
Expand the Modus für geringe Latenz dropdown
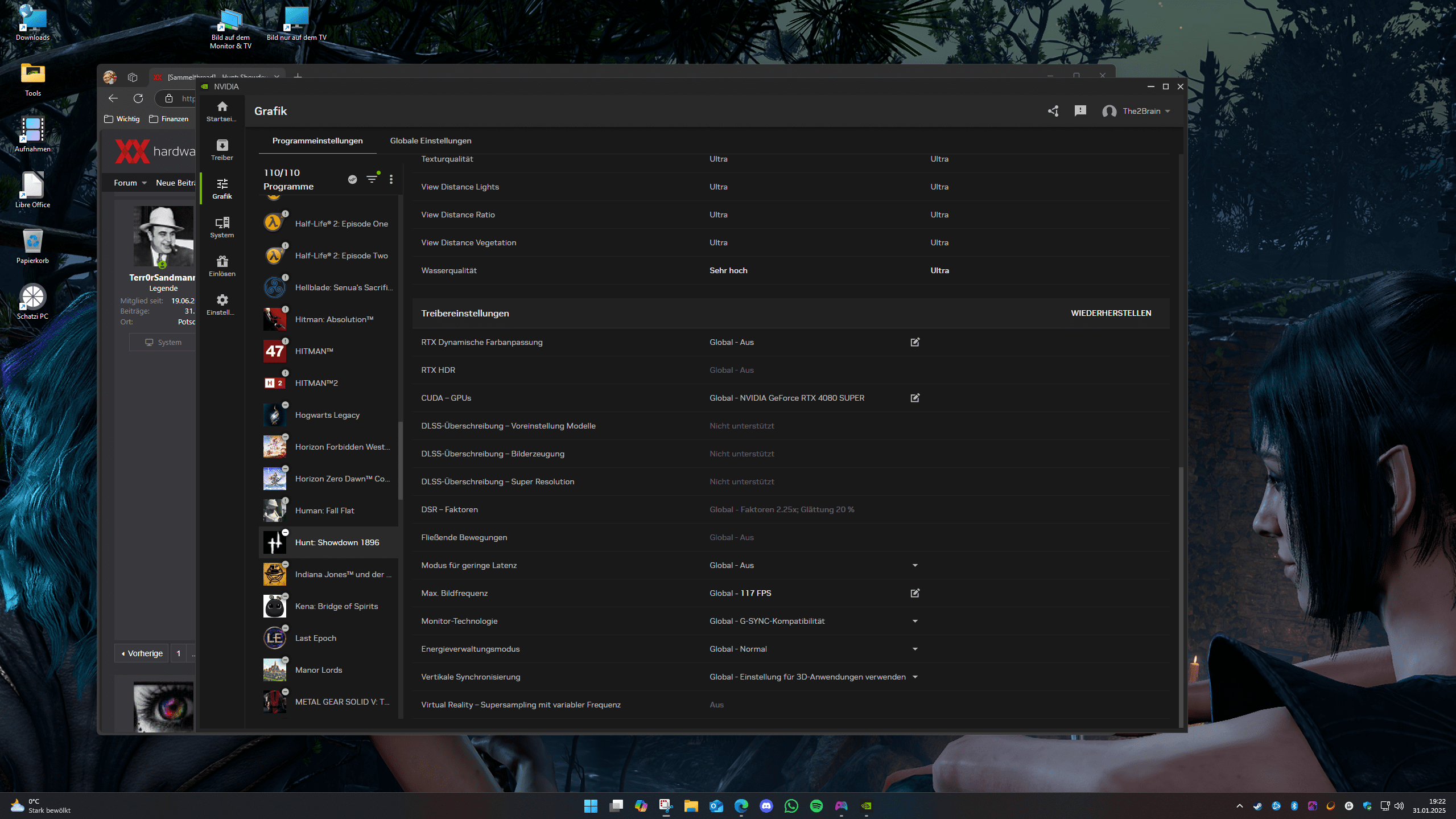click(915, 565)
